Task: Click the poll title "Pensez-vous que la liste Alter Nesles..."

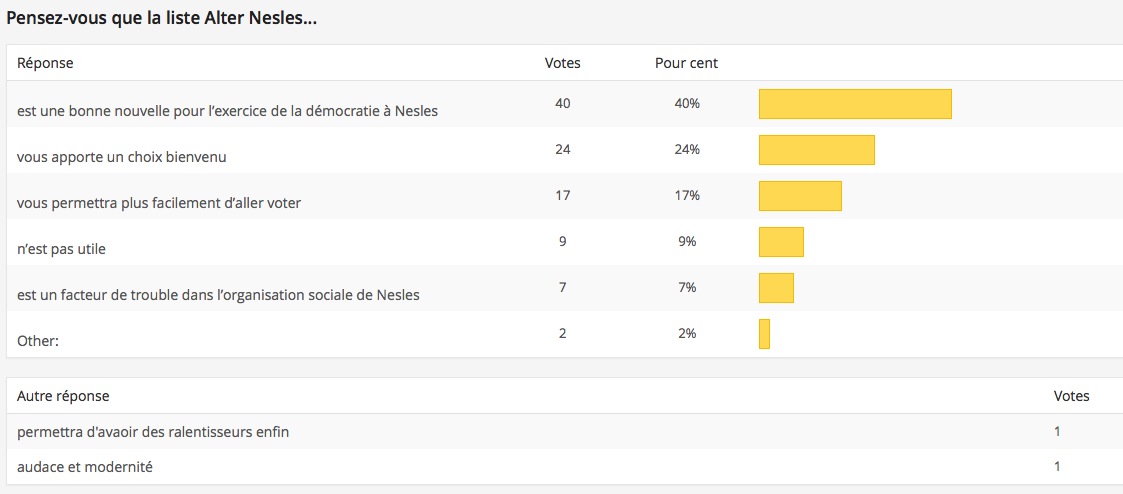Action: coord(162,19)
